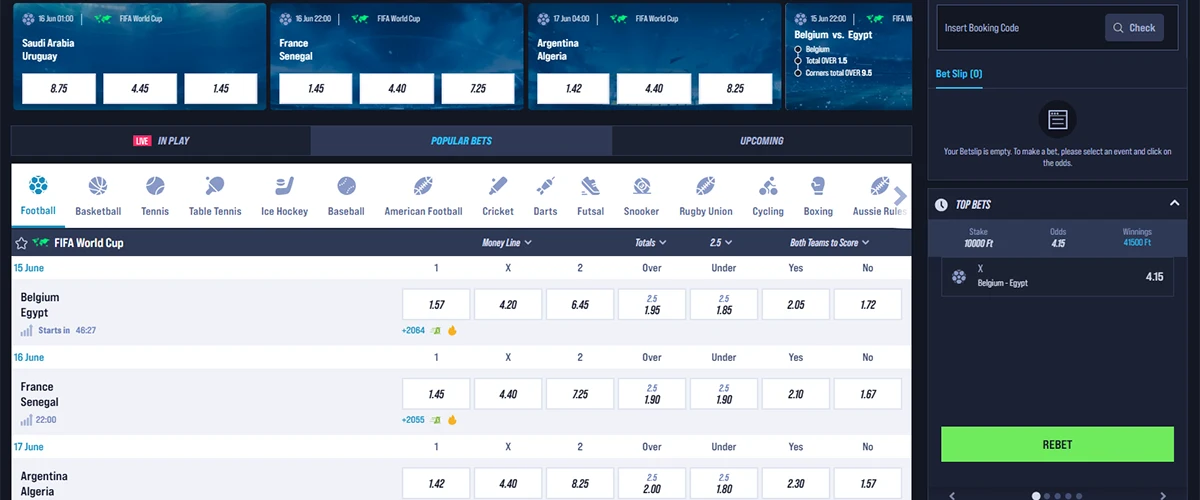The height and width of the screenshot is (500, 1200).
Task: Open the Bet Slip (0) tab
Action: coord(959,74)
